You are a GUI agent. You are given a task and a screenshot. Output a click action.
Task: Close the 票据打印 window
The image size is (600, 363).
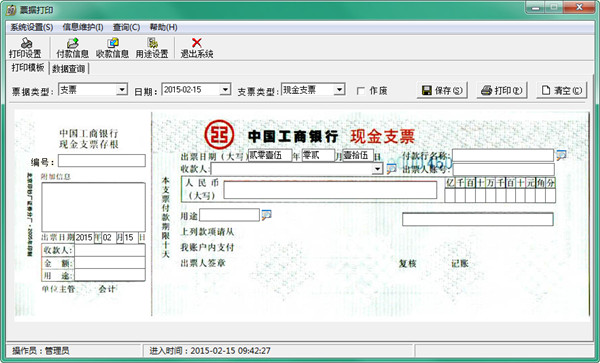[580, 7]
